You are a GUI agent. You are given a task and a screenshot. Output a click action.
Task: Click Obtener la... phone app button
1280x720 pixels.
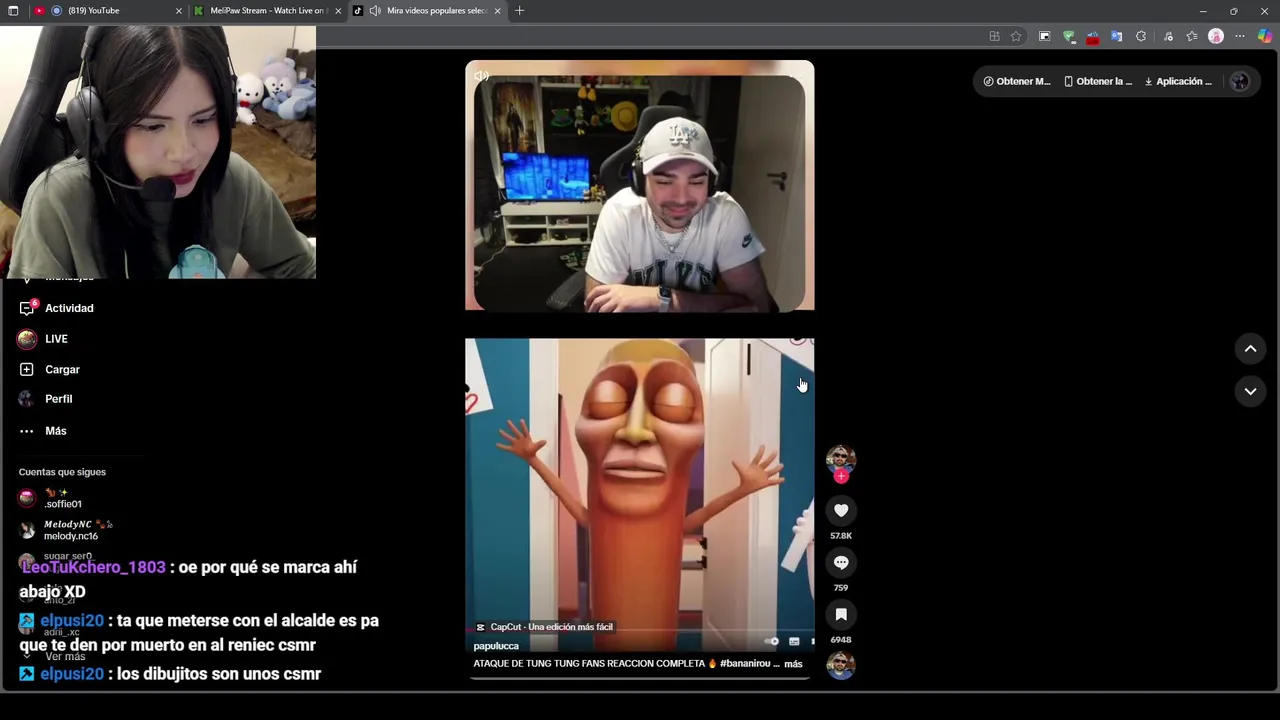(x=1098, y=81)
